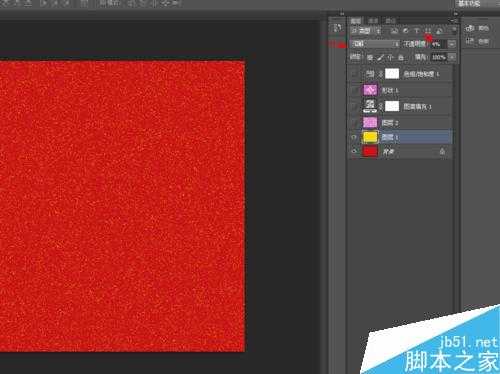Open the layer blend mode dropdown

(375, 44)
